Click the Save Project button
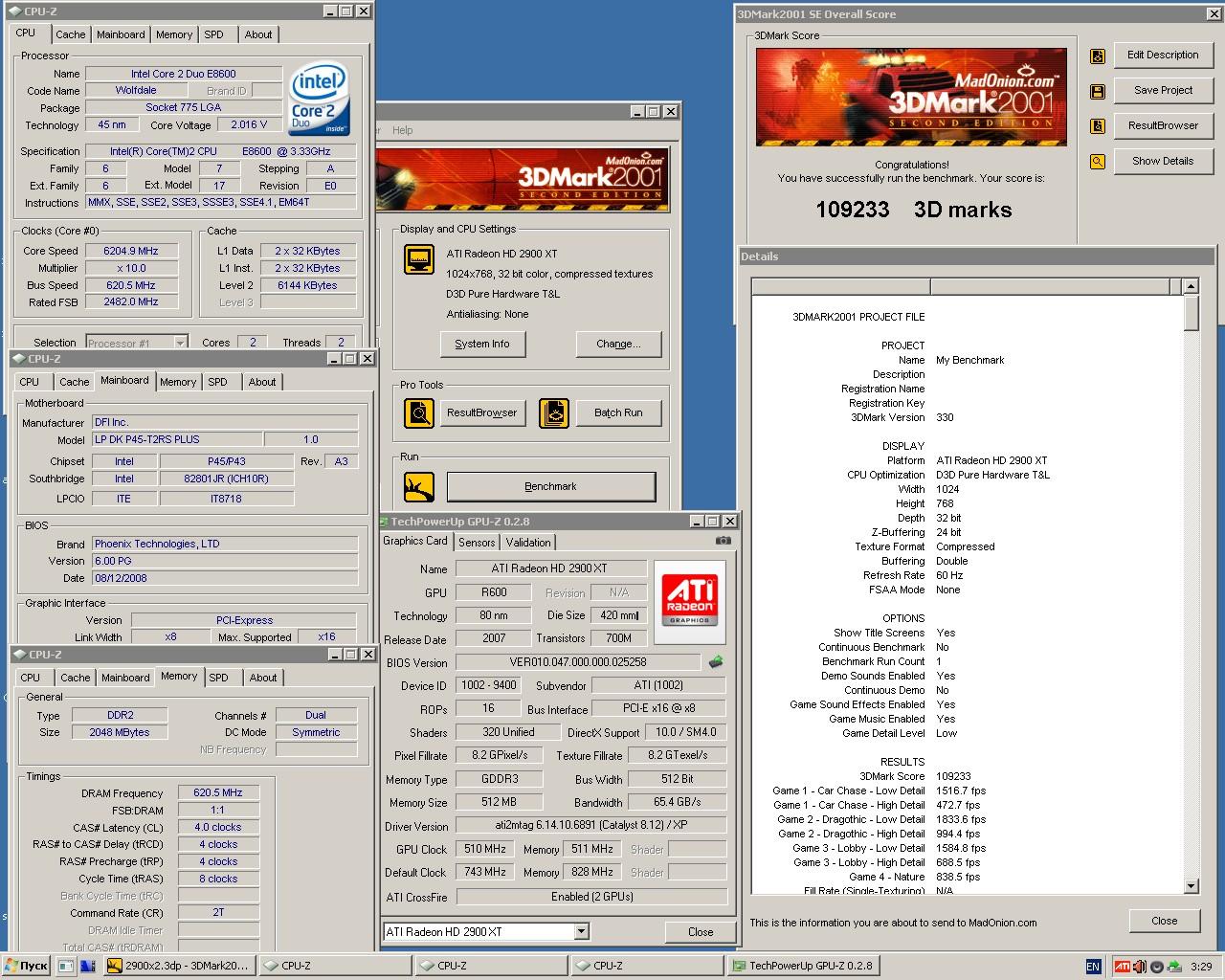The image size is (1225, 980). tap(1163, 91)
